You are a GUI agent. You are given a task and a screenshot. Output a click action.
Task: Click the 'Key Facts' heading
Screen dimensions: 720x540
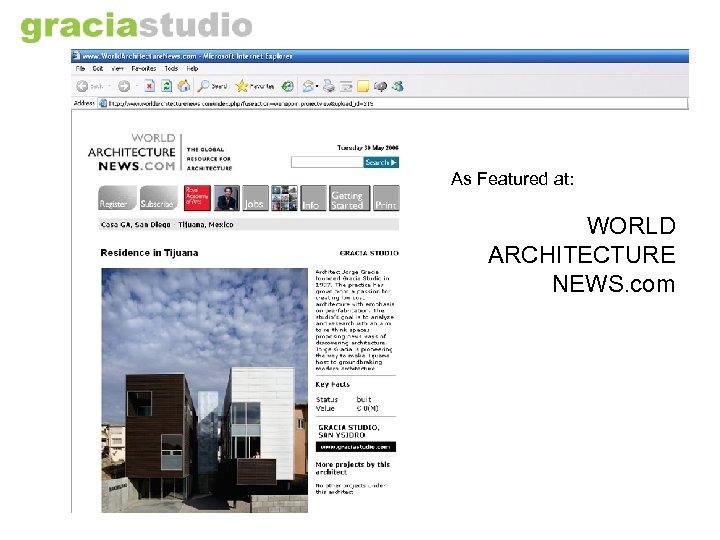[x=332, y=384]
